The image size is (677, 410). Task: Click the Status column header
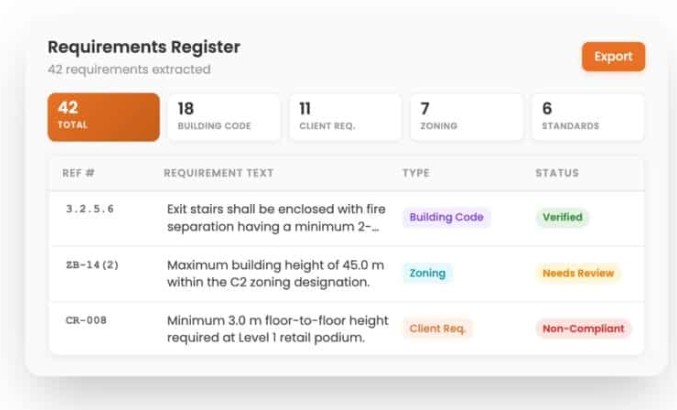pyautogui.click(x=557, y=173)
